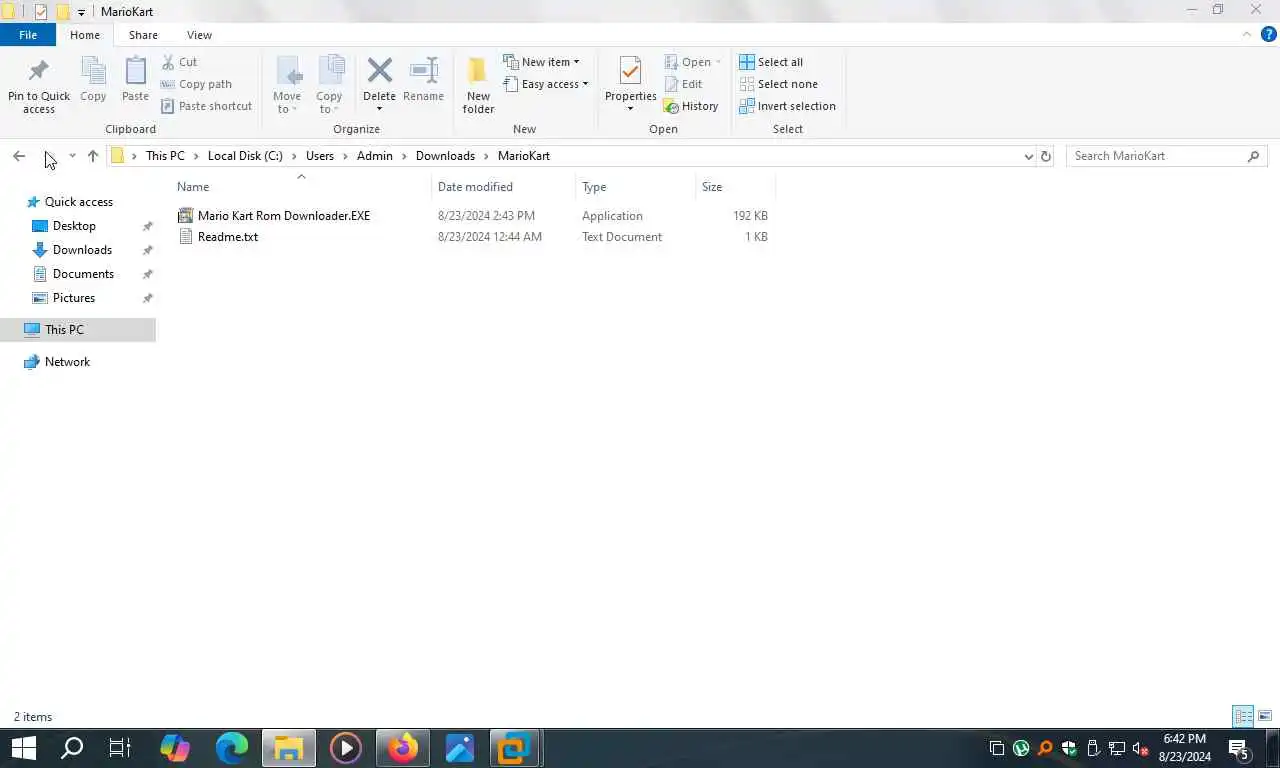Open the File menu
Screen dimensions: 1280x768
click(28, 35)
